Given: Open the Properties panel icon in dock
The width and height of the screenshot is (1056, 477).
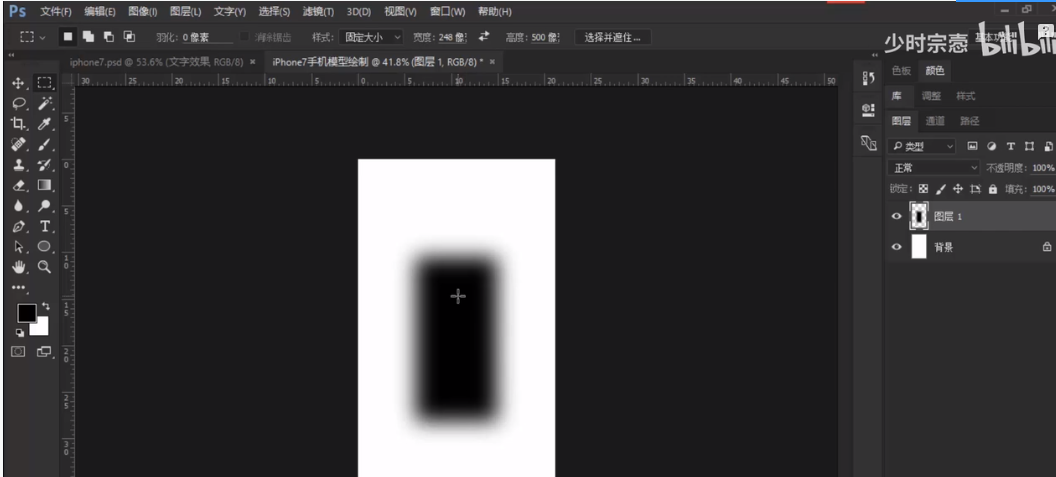Looking at the screenshot, I should [x=868, y=110].
